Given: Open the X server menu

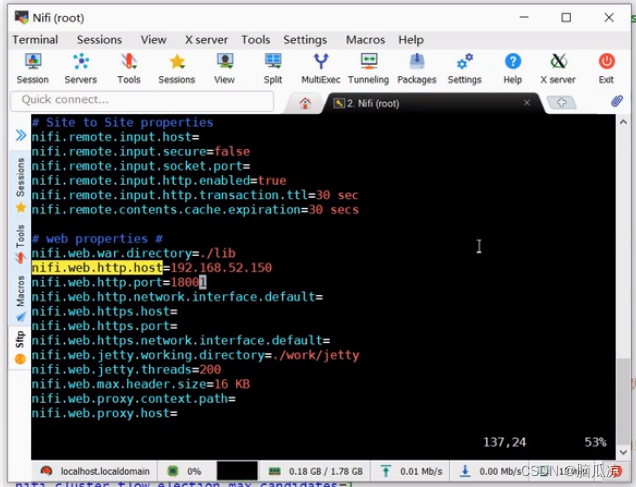Looking at the screenshot, I should pos(206,40).
